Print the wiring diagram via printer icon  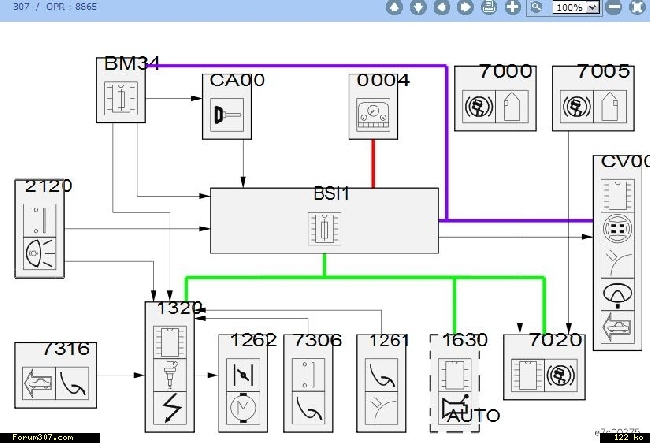pyautogui.click(x=489, y=7)
